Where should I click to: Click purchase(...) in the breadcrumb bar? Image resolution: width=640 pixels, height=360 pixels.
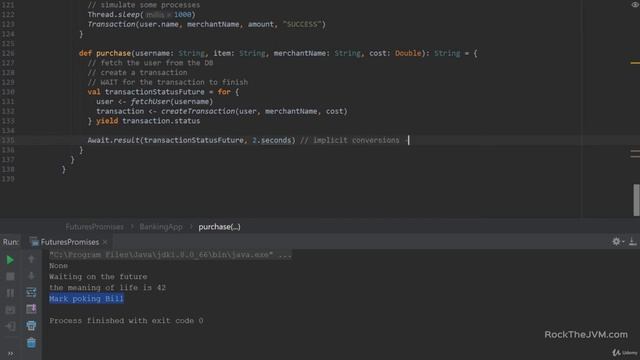pos(219,227)
